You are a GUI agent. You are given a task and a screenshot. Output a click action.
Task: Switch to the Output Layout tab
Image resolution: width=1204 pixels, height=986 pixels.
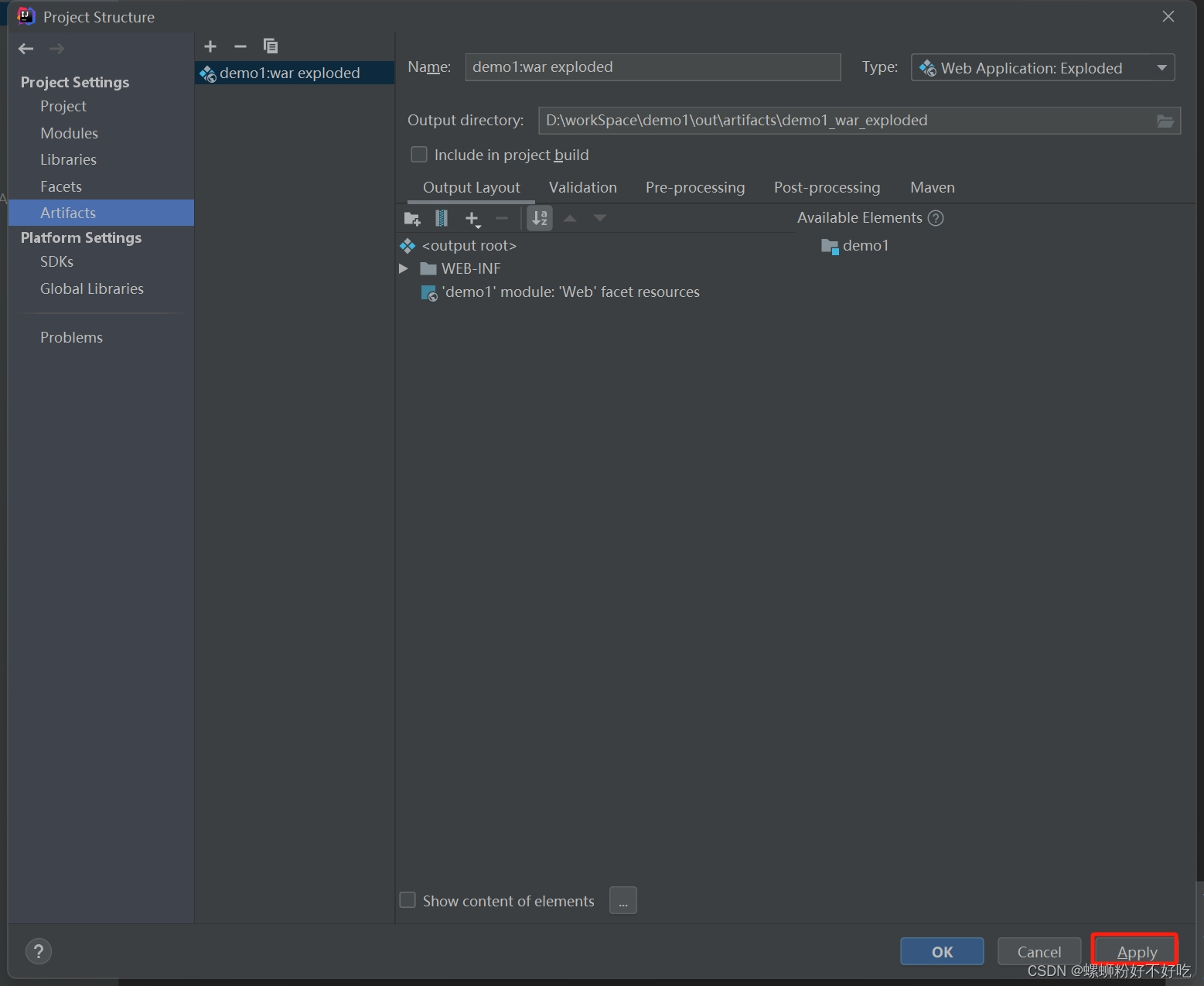(x=472, y=187)
